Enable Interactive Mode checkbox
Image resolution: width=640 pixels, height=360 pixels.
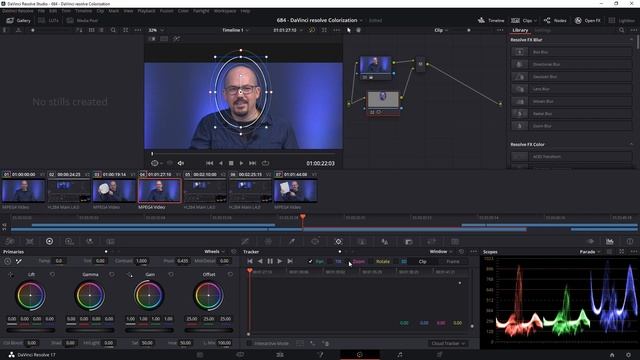pyautogui.click(x=249, y=344)
